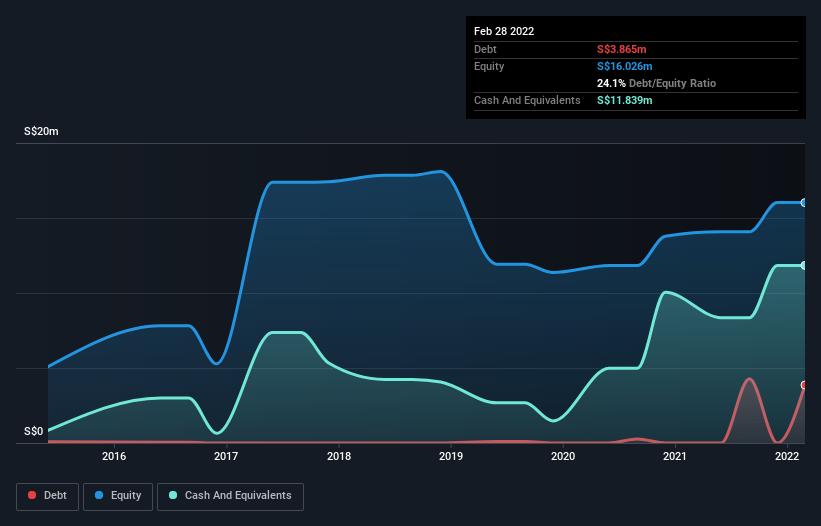Click the S$3.865m debt value
The image size is (821, 526).
622,49
